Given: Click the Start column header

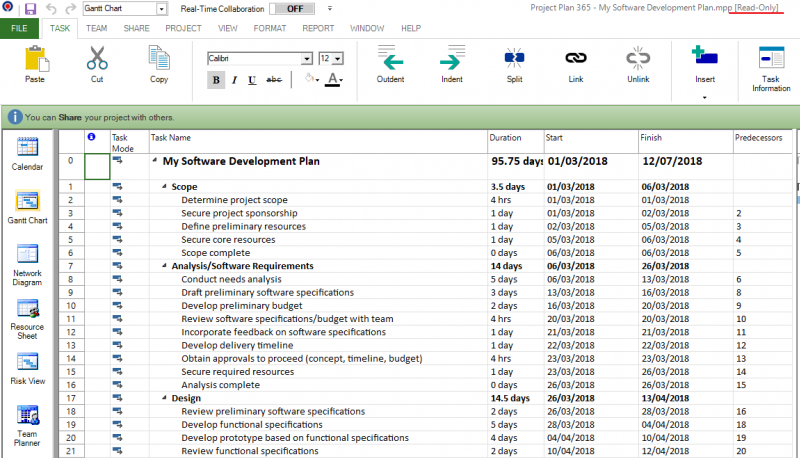Looking at the screenshot, I should (x=591, y=142).
